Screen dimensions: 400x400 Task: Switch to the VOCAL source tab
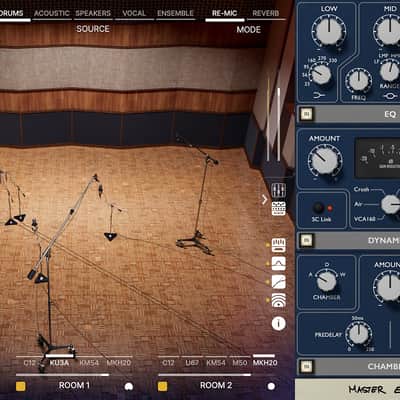pyautogui.click(x=134, y=13)
